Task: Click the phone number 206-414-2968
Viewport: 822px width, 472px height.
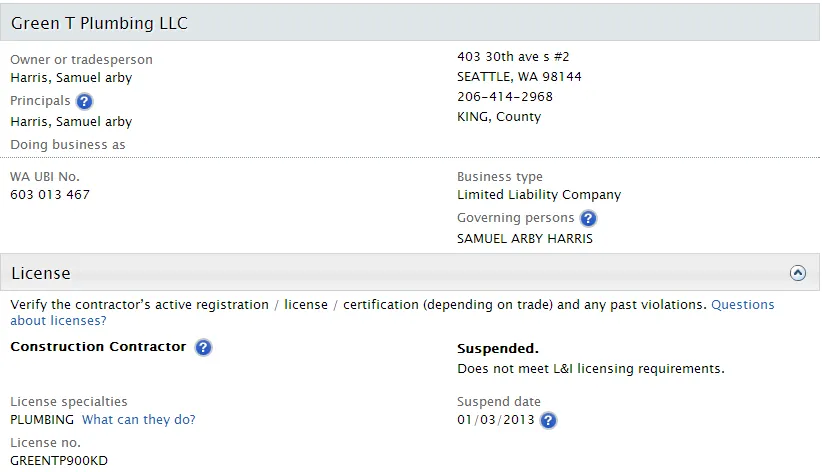Action: point(505,97)
